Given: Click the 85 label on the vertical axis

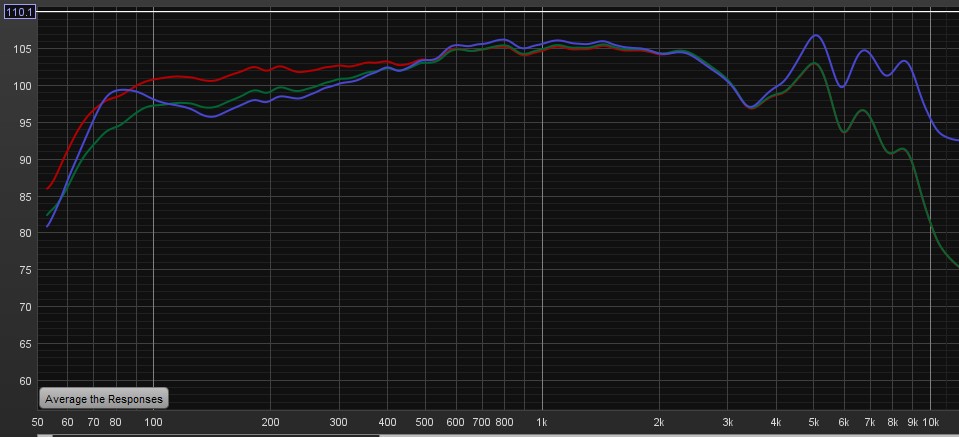Looking at the screenshot, I should [24, 197].
